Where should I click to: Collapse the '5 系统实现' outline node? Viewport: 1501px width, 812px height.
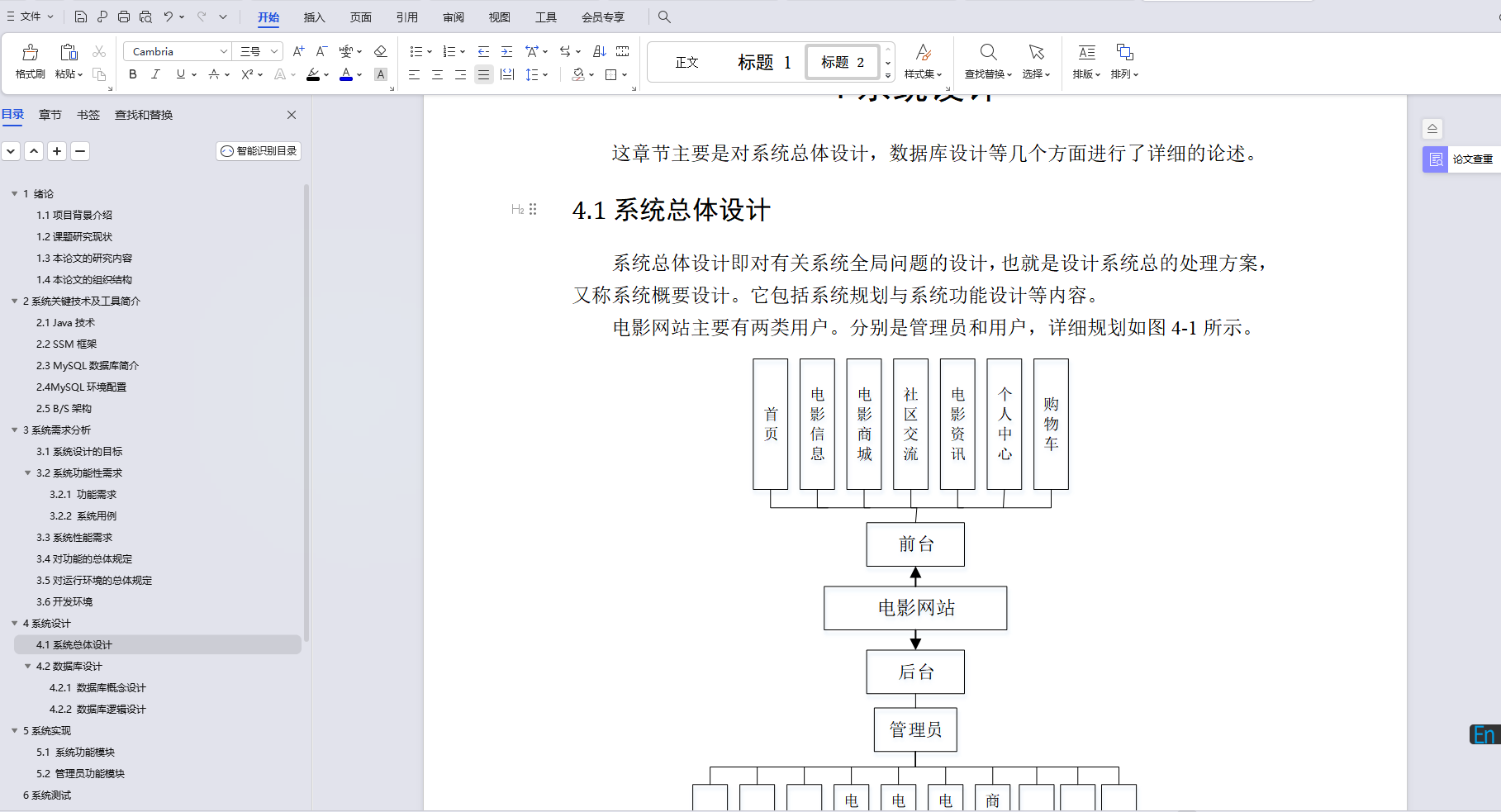pyautogui.click(x=14, y=730)
